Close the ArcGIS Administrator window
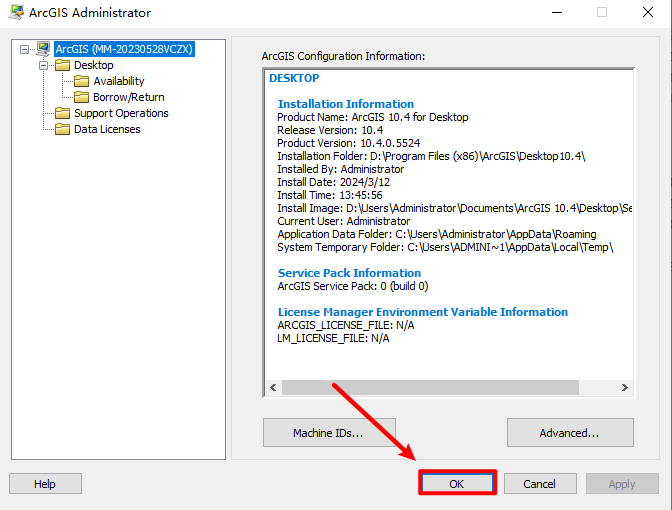 coord(648,13)
